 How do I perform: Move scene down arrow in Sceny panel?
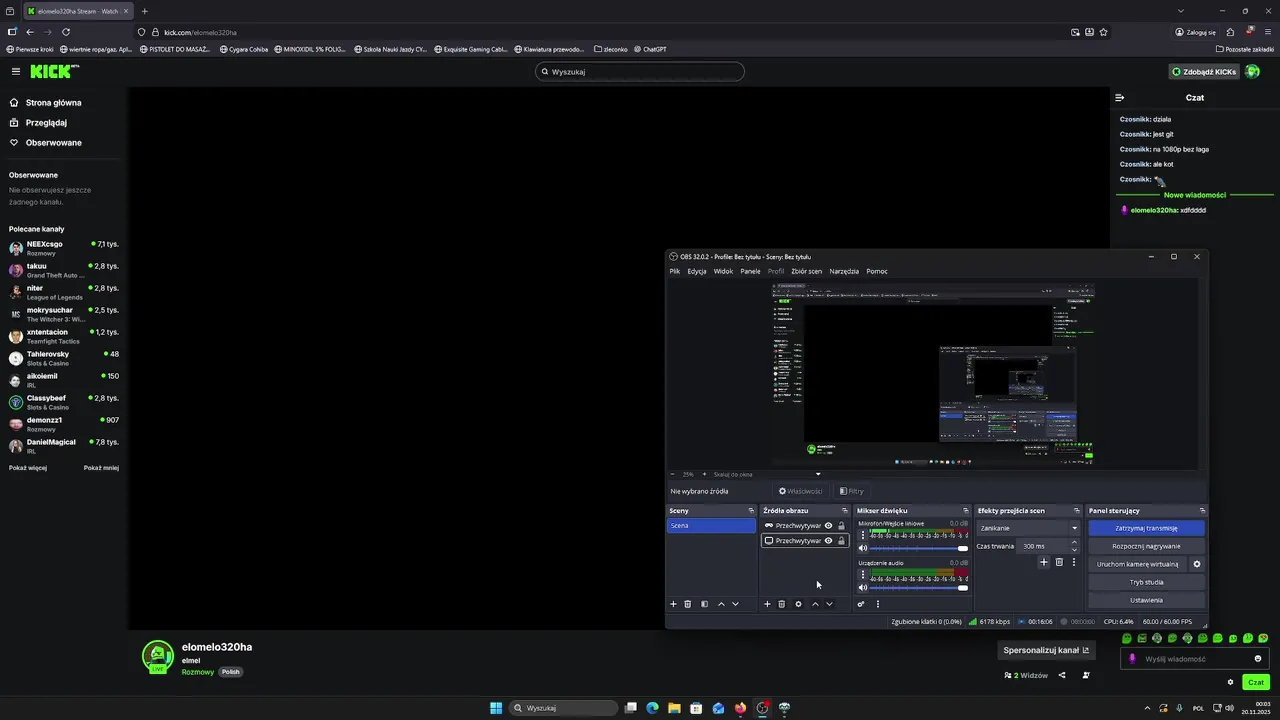(735, 604)
